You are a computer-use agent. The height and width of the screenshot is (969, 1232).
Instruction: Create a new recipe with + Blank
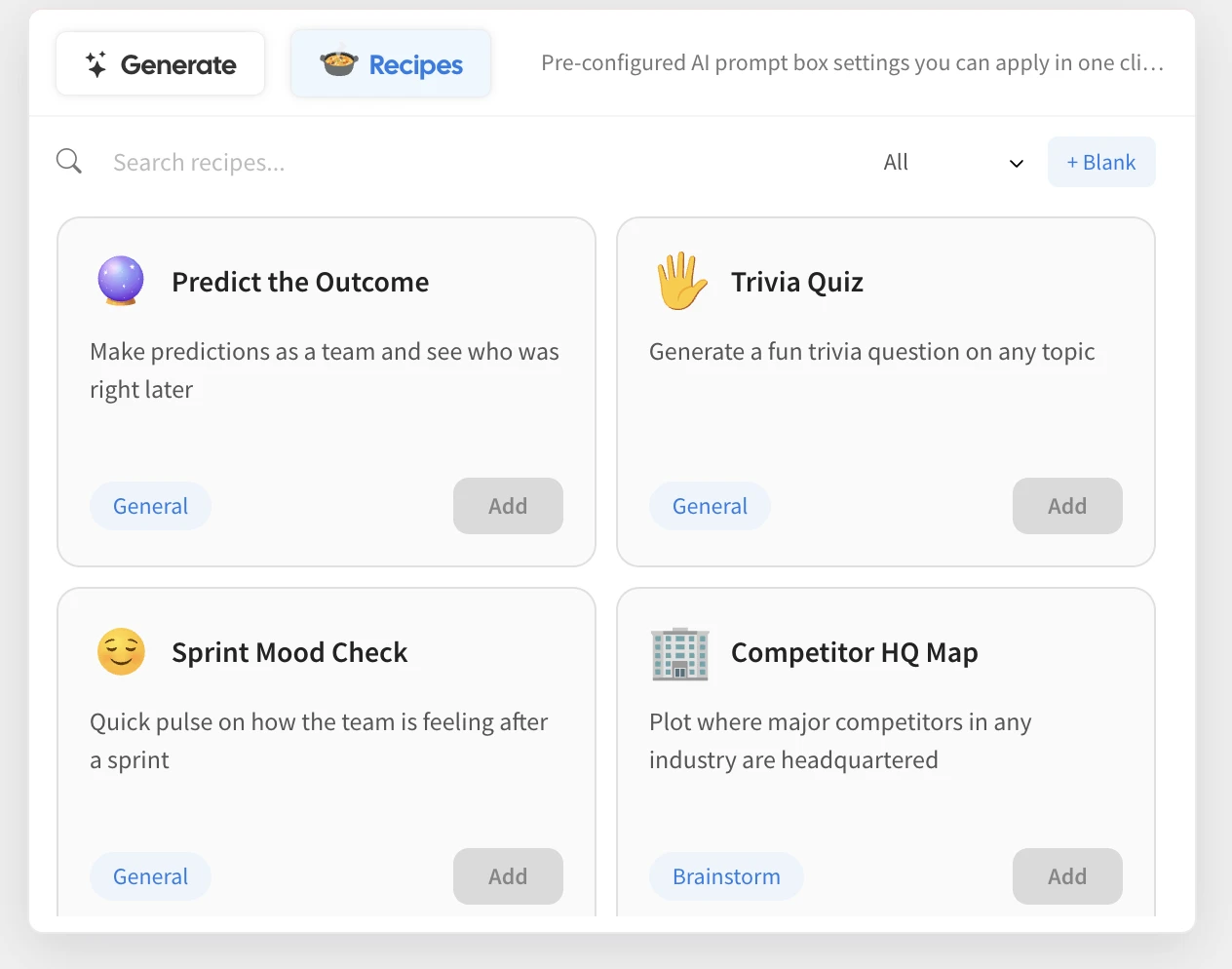1101,162
